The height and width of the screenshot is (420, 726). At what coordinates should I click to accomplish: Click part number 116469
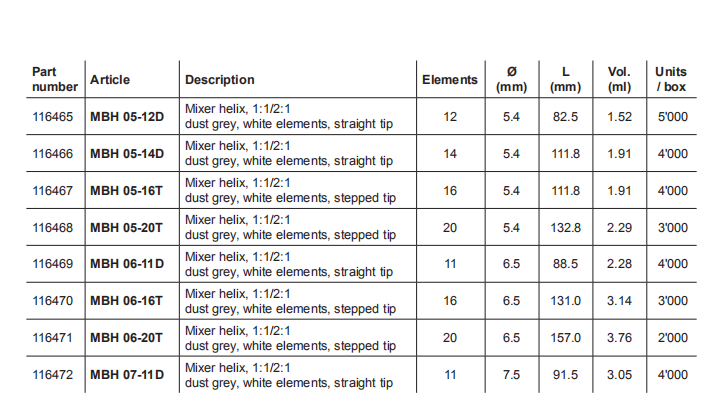(53, 264)
